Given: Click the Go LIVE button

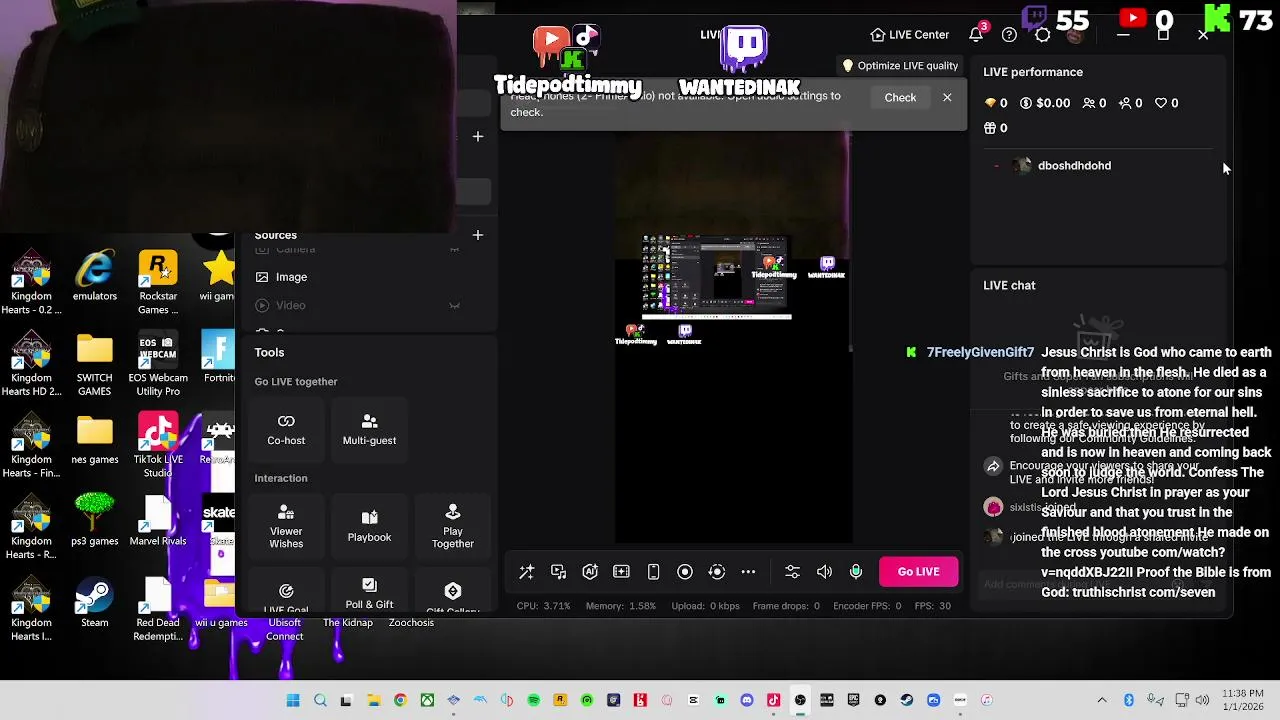Looking at the screenshot, I should [x=918, y=572].
